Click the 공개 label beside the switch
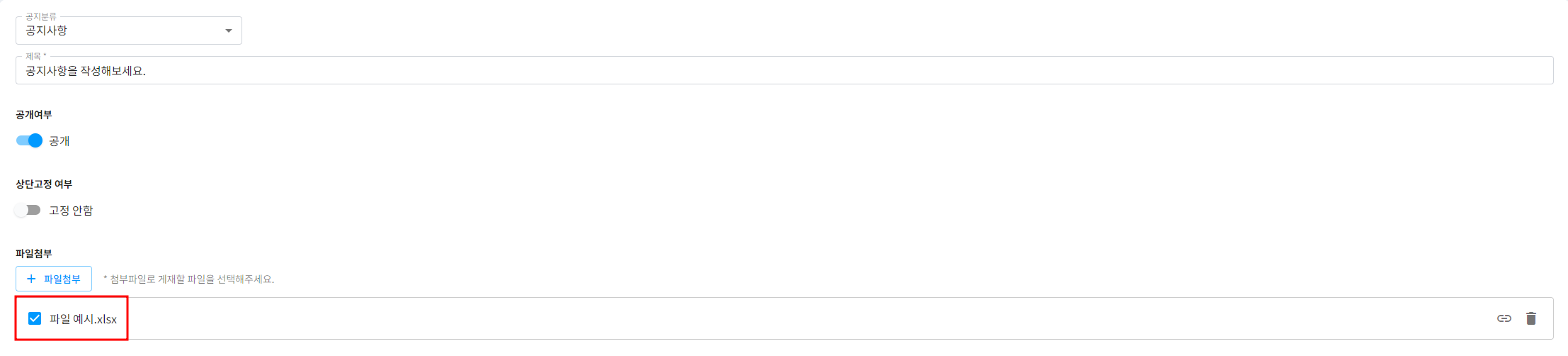Image resolution: width=1568 pixels, height=356 pixels. pyautogui.click(x=59, y=141)
